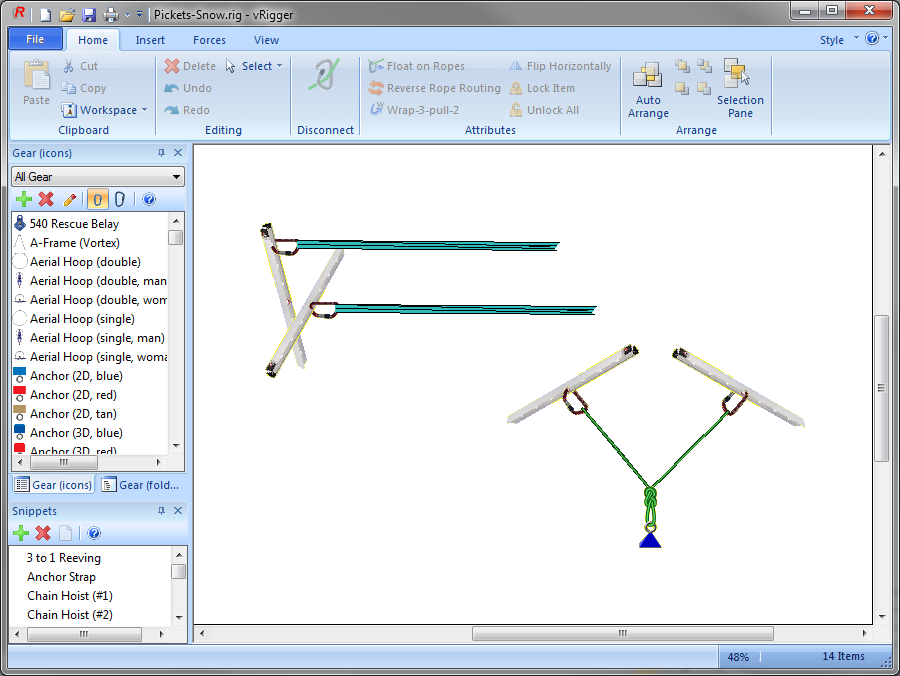Toggle the highlighted carabiner view button
This screenshot has height=676, width=900.
point(99,200)
